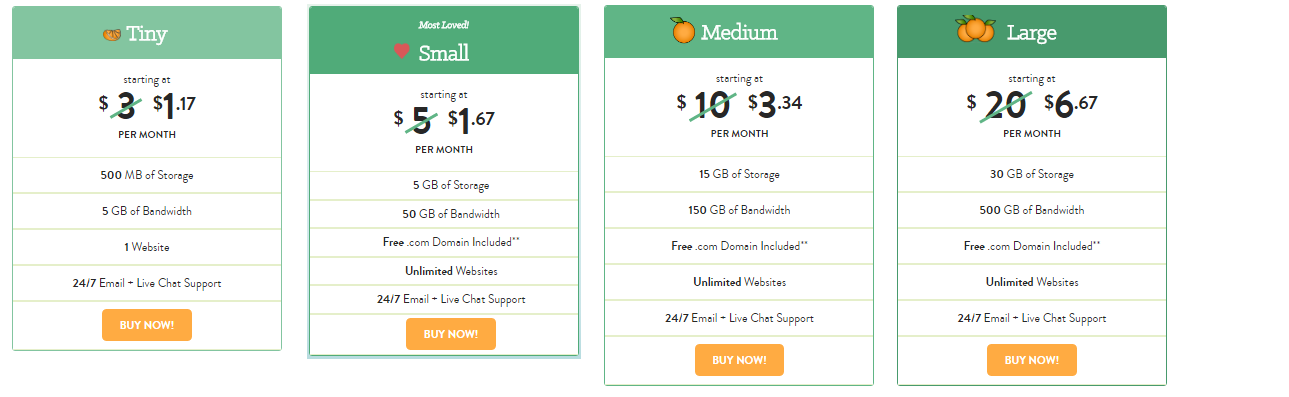
Task: Click the single orange icon beside Medium
Action: tap(683, 31)
